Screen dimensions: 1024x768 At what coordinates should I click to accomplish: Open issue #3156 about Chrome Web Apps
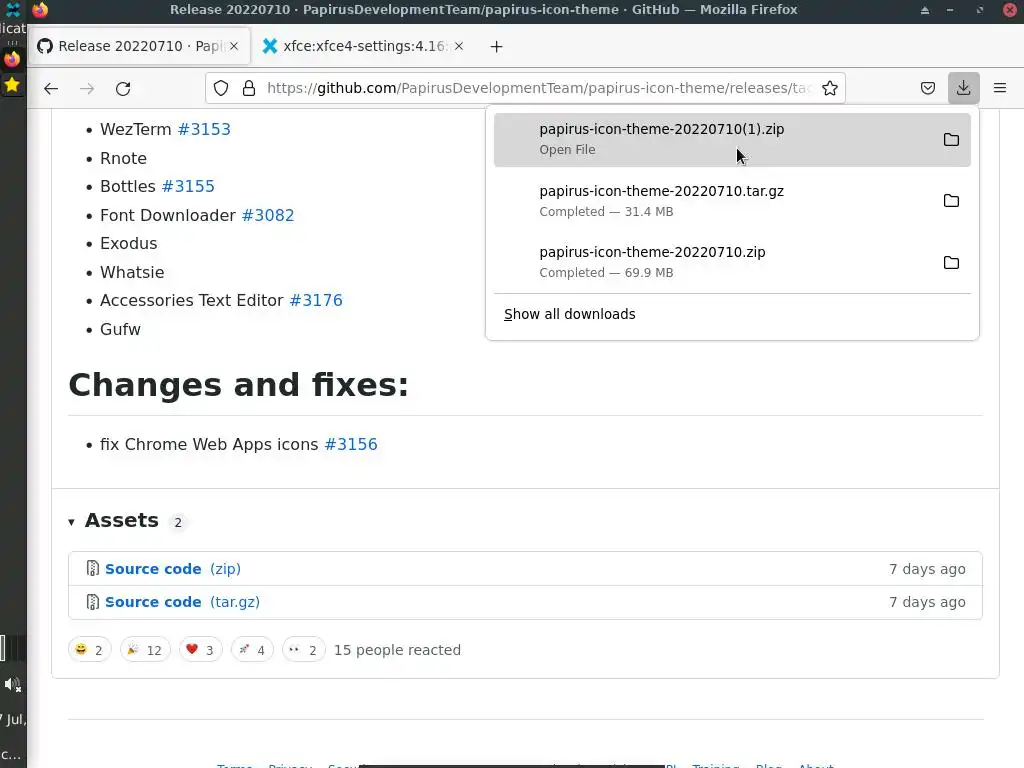click(351, 444)
